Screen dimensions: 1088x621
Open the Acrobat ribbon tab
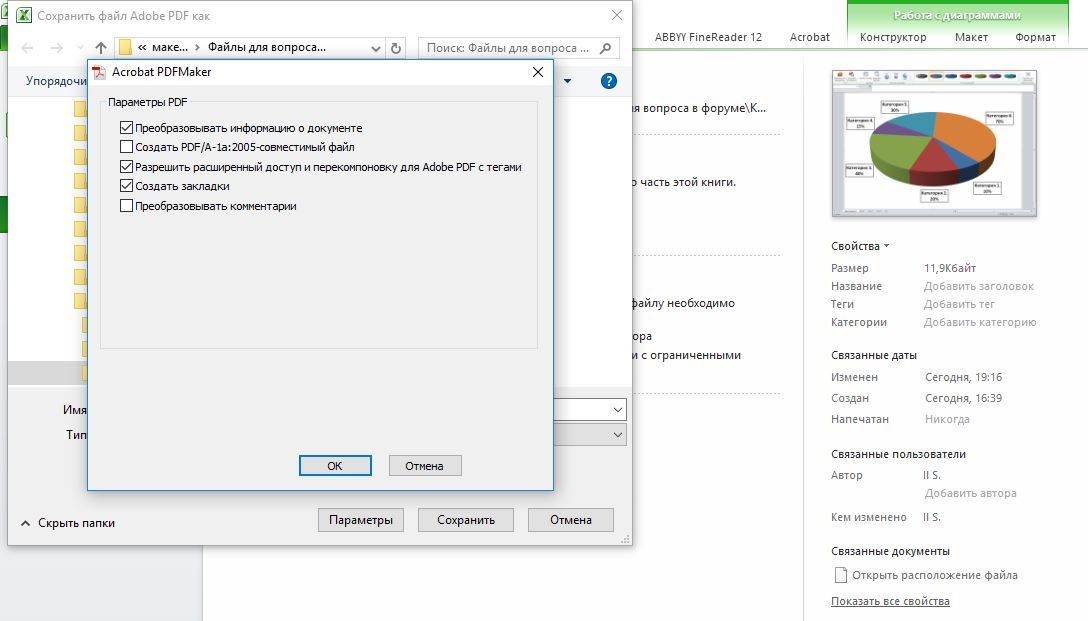click(x=810, y=37)
